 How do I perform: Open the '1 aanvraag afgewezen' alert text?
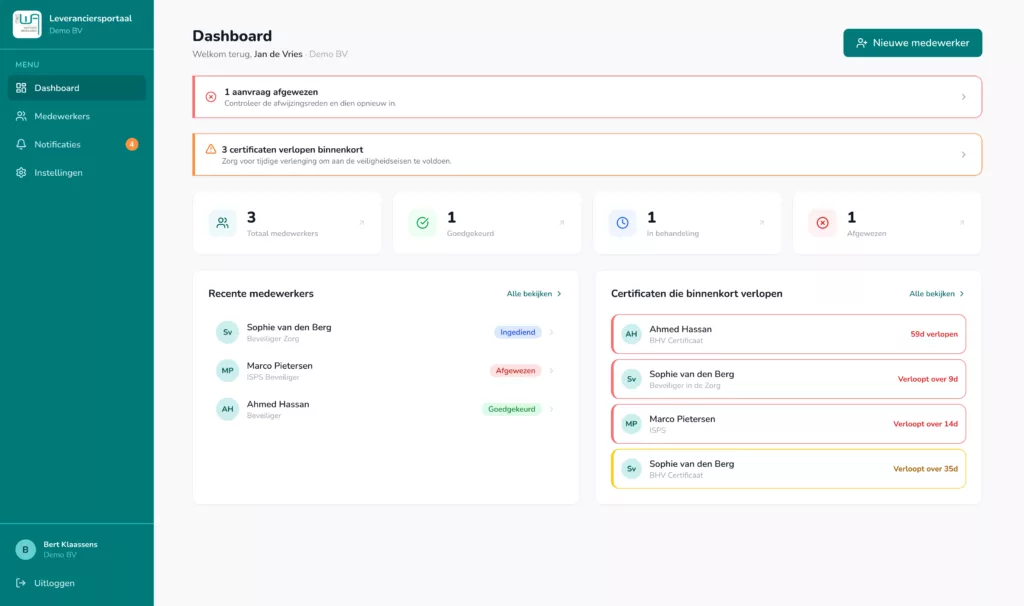(x=271, y=92)
